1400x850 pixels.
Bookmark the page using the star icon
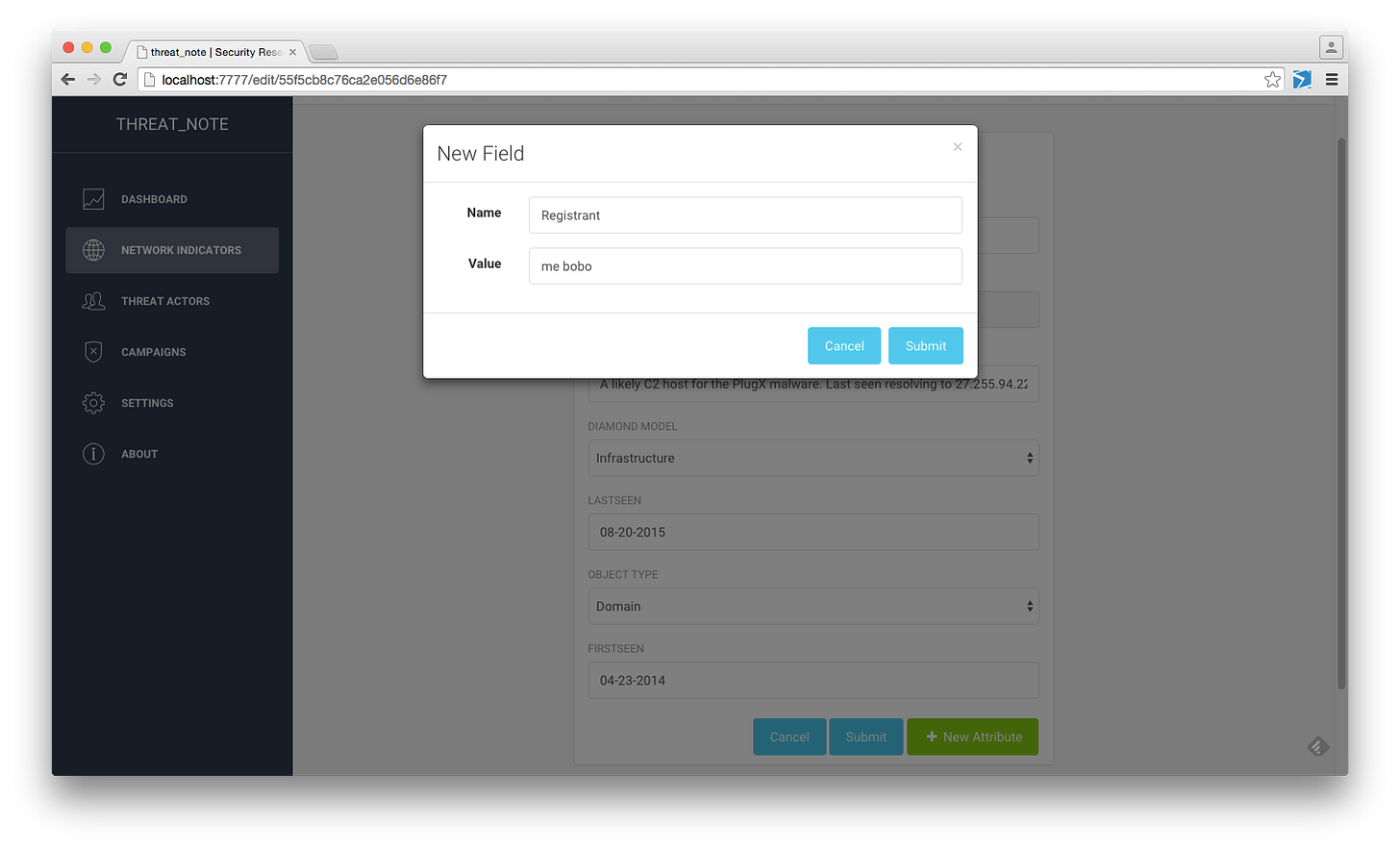point(1271,79)
